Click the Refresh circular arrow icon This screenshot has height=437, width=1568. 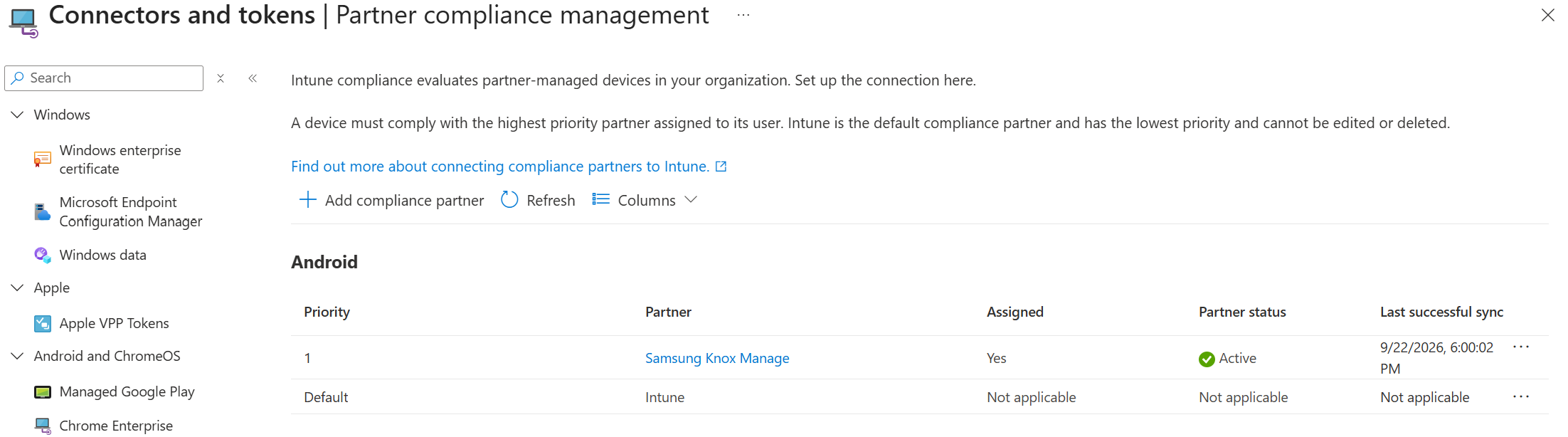(509, 200)
